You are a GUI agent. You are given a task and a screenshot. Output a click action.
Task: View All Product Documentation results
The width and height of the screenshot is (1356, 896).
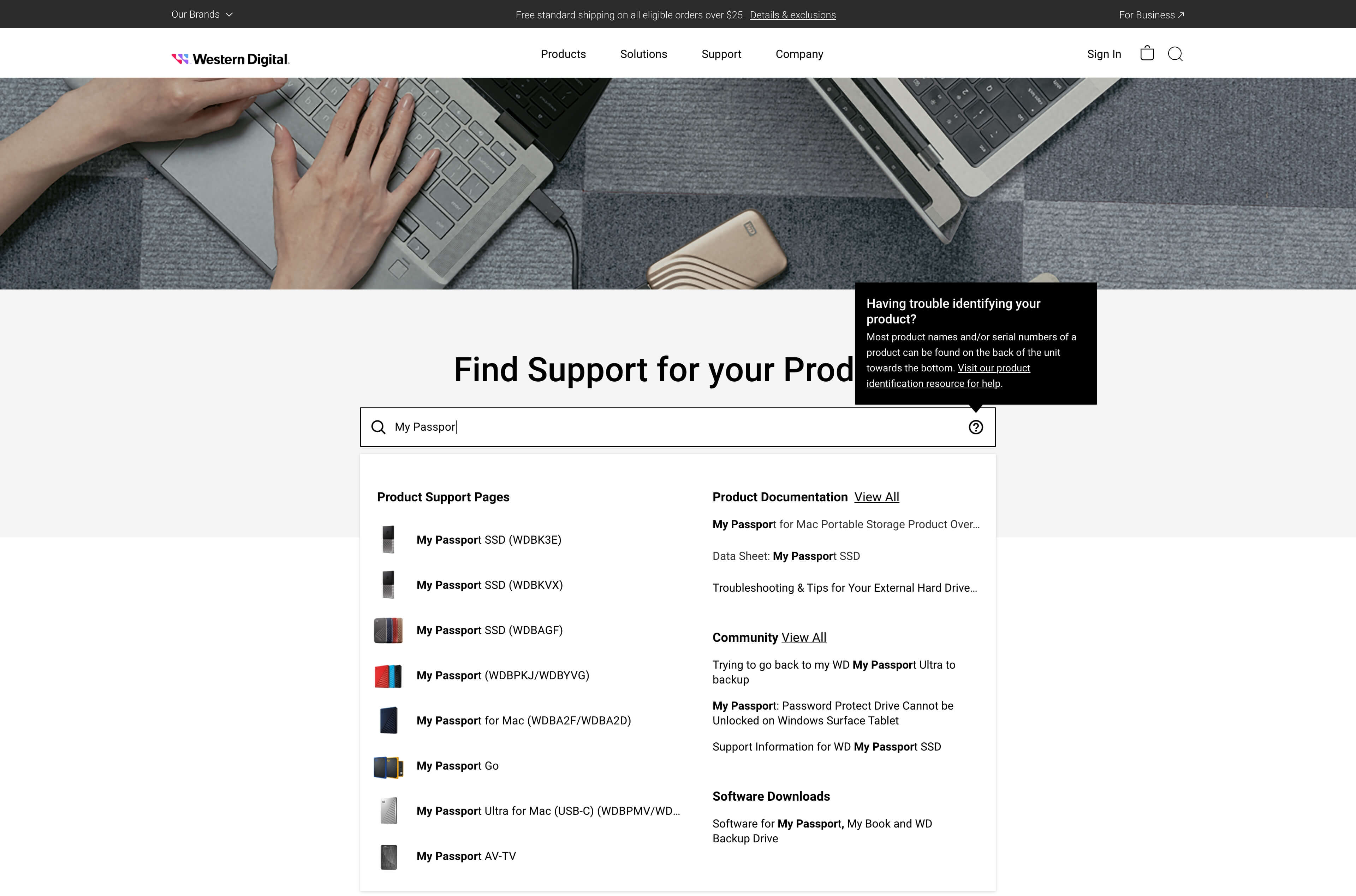tap(876, 497)
